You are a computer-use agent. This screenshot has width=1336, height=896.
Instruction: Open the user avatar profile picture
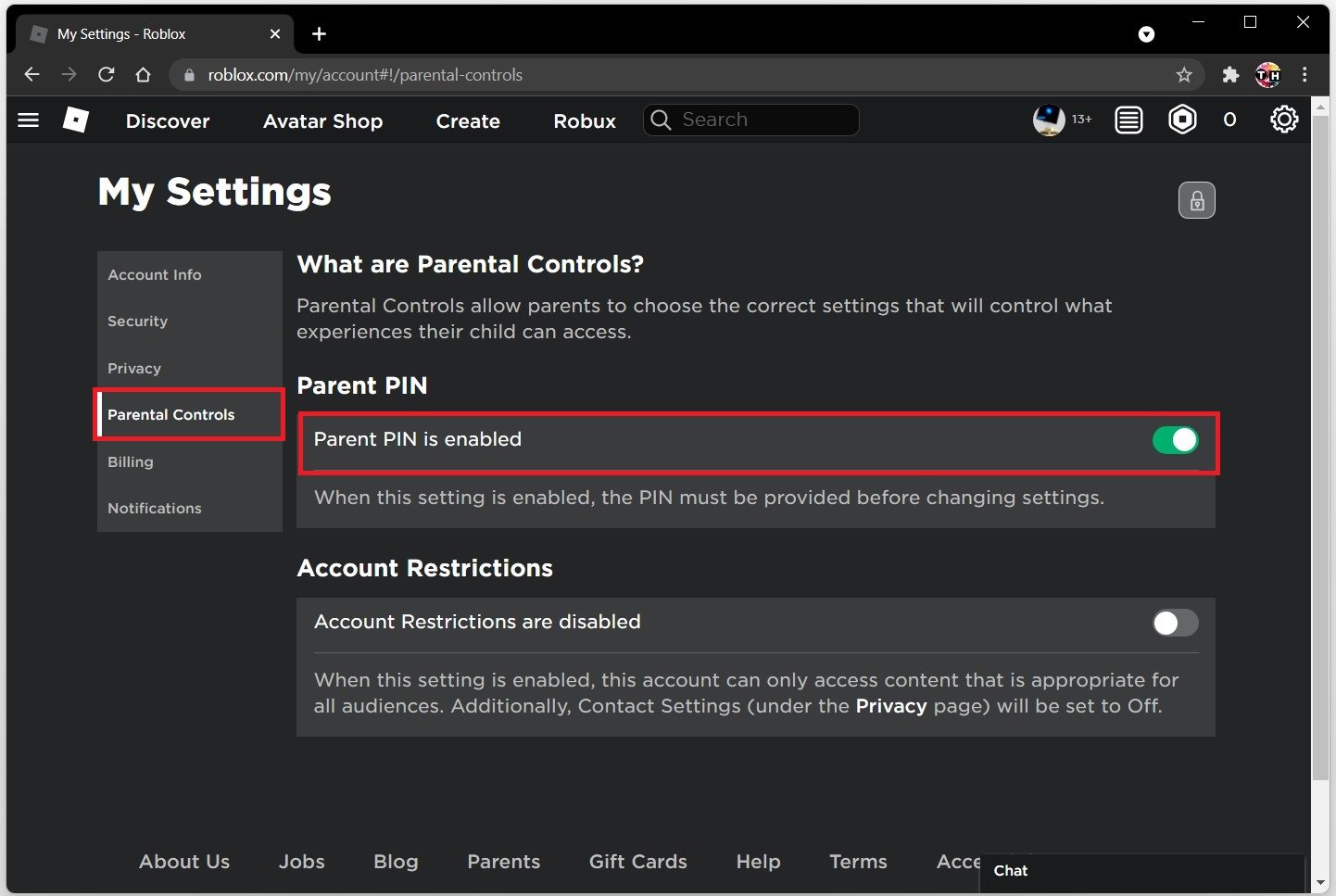click(x=1049, y=120)
